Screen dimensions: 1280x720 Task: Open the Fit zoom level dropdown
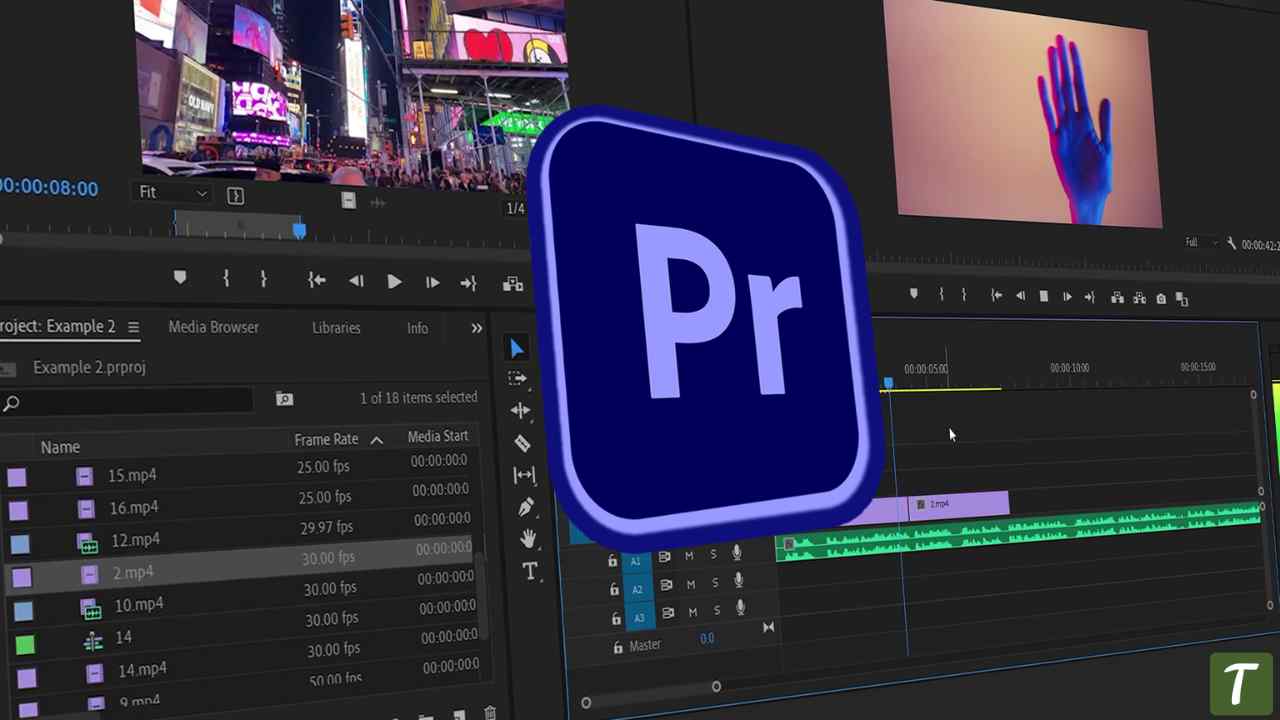click(173, 193)
